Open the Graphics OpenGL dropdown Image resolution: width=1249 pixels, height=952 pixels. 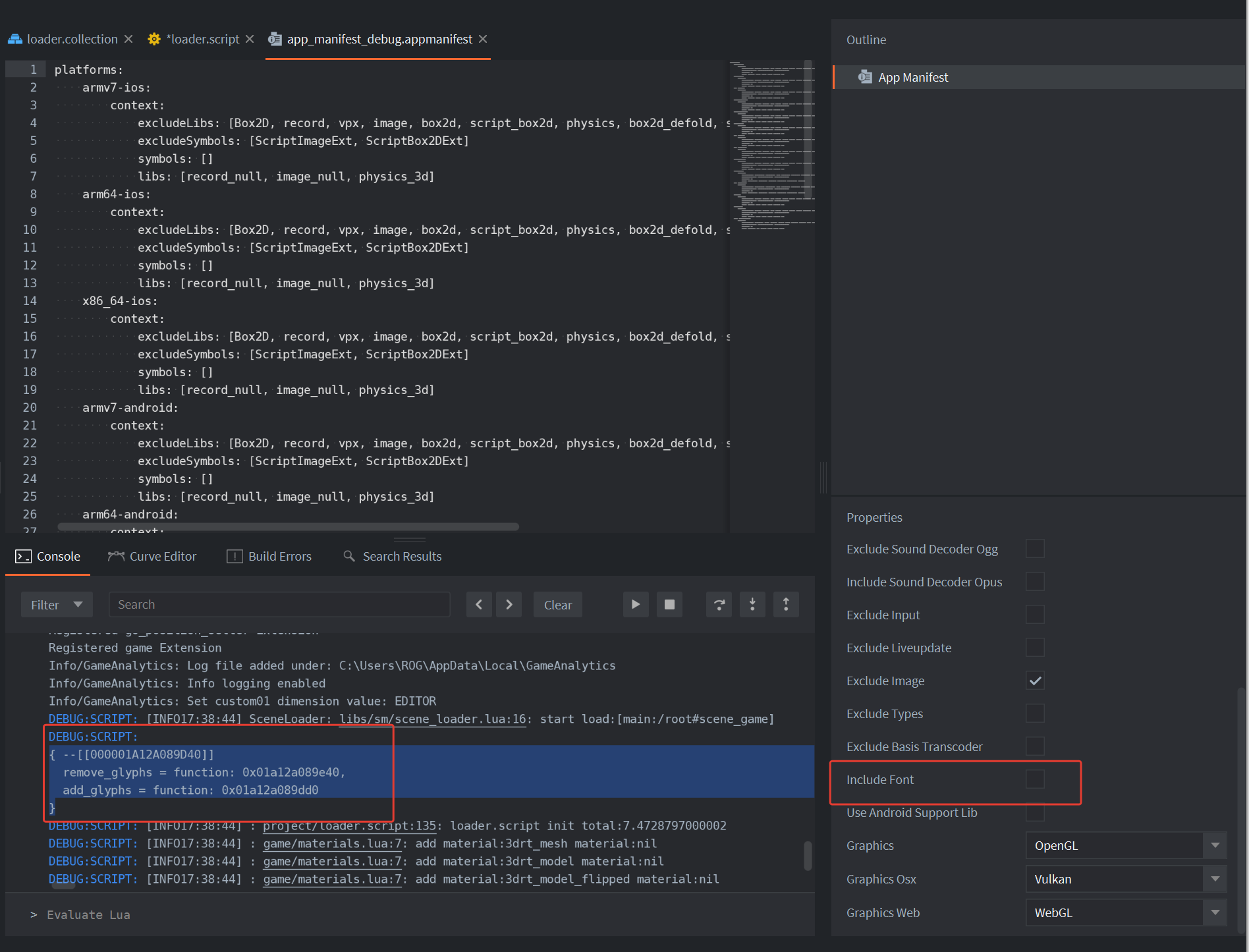click(1126, 845)
